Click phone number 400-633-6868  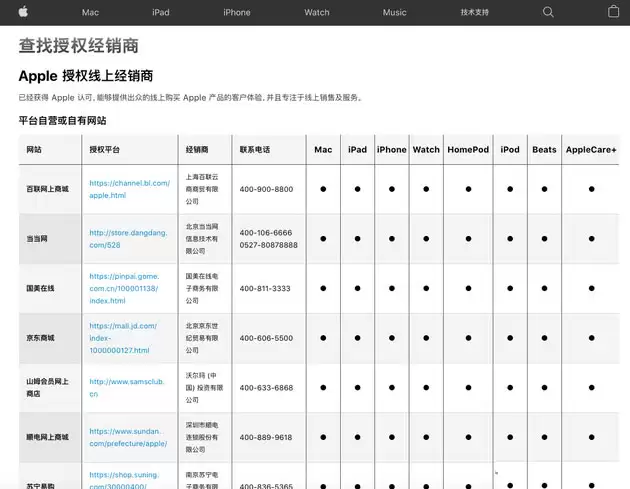pyautogui.click(x=266, y=388)
